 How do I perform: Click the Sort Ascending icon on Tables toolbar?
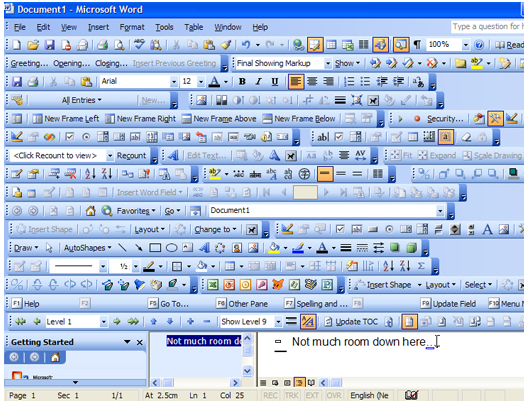click(x=389, y=266)
